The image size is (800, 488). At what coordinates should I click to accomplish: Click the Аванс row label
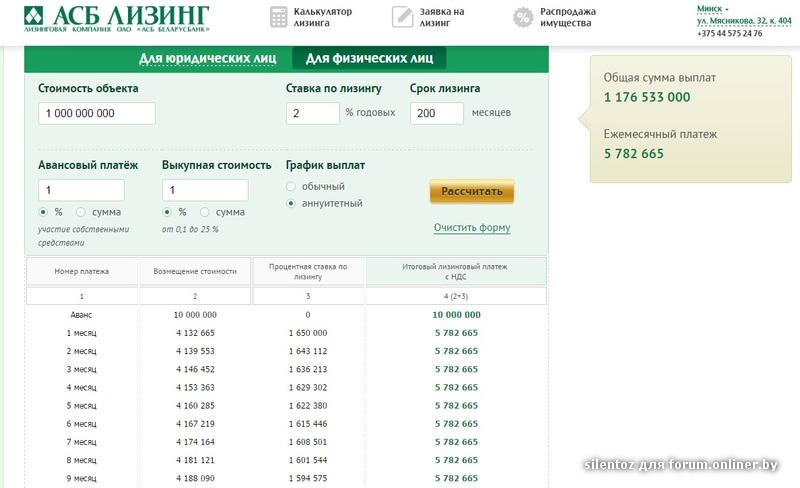point(82,315)
